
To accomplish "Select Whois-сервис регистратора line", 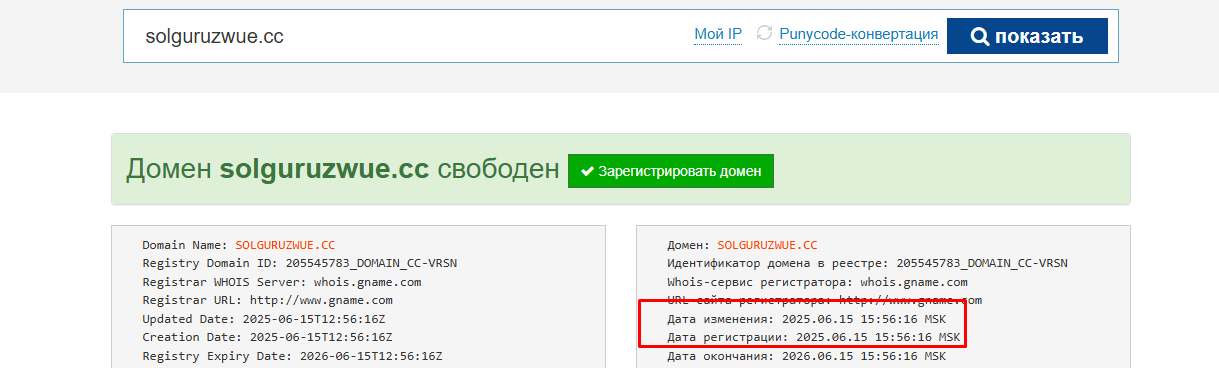I will coord(817,282).
